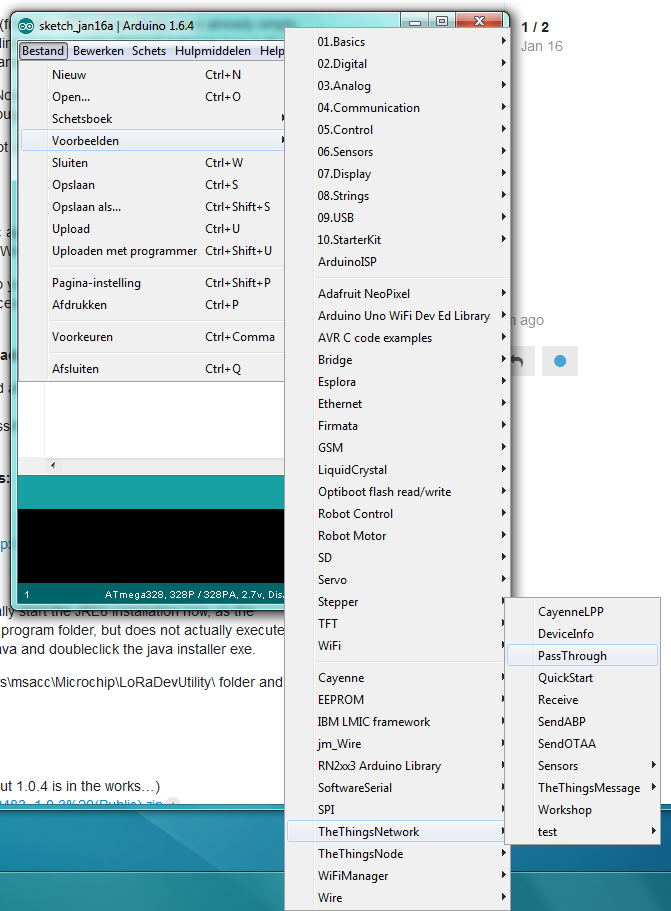
Task: Select Nieuw from the Bestand menu
Action: pos(153,75)
